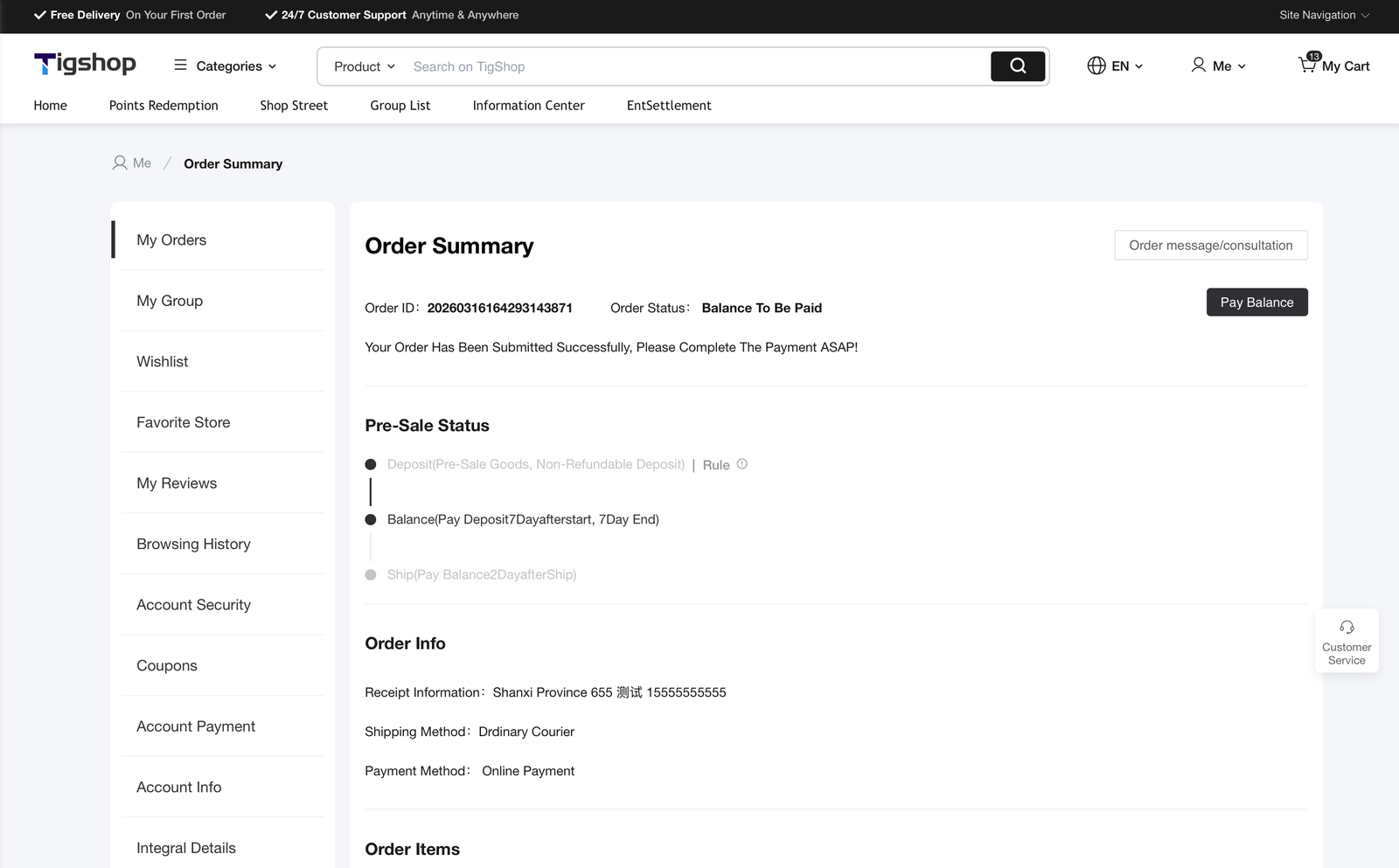Viewport: 1399px width, 868px height.
Task: Expand the Product search type dropdown
Action: (365, 66)
